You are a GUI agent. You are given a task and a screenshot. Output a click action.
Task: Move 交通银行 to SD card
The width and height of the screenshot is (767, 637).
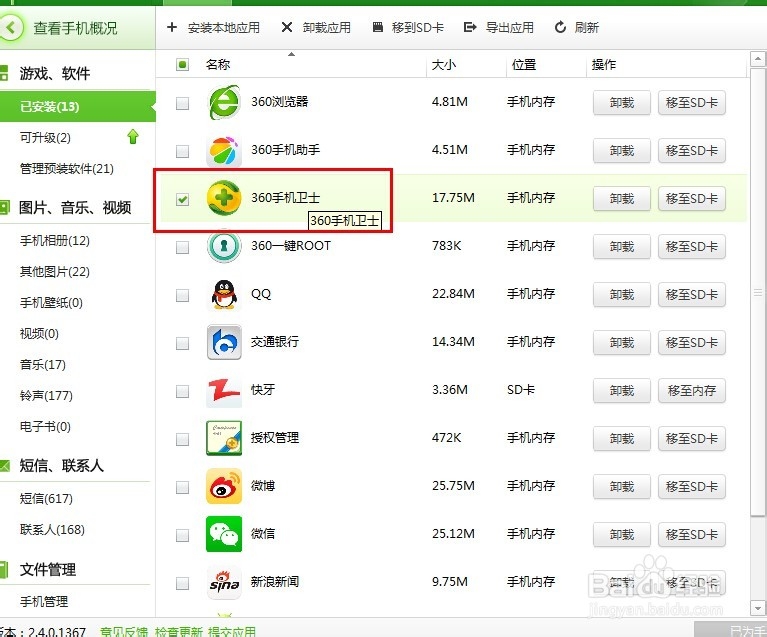pos(692,342)
